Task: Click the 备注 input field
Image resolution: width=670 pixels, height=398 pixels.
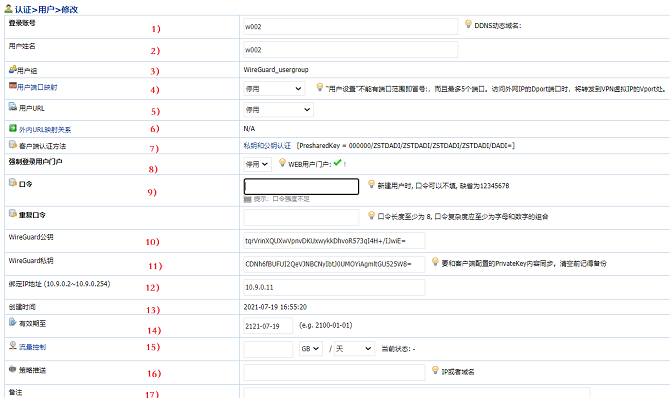Action: tap(417, 393)
